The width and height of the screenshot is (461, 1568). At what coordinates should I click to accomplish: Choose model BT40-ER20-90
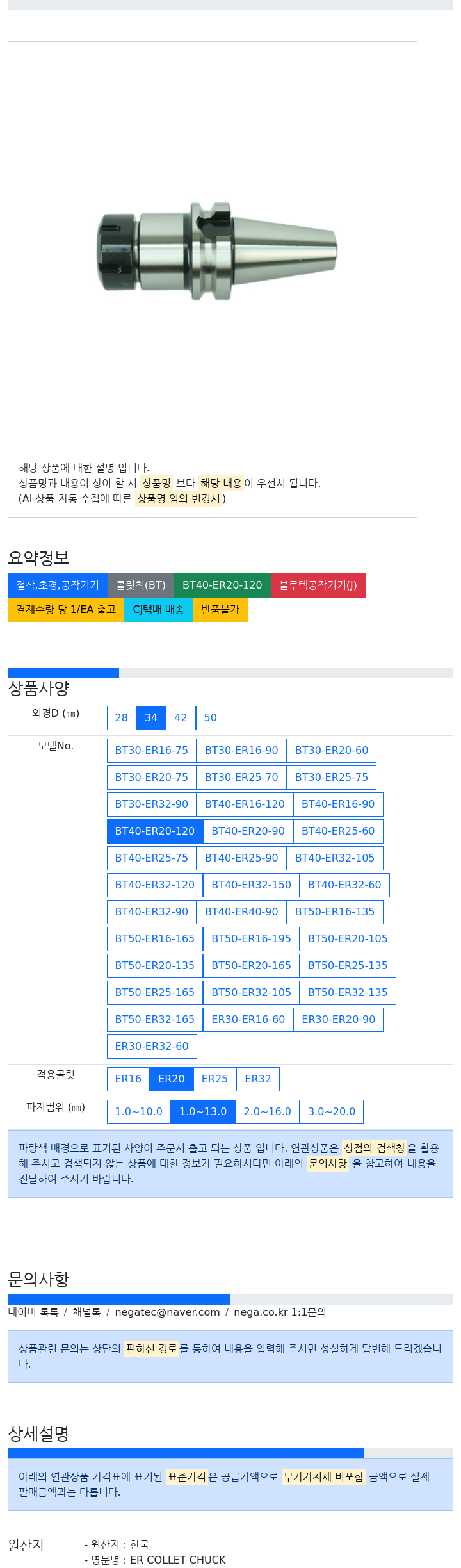coord(248,831)
